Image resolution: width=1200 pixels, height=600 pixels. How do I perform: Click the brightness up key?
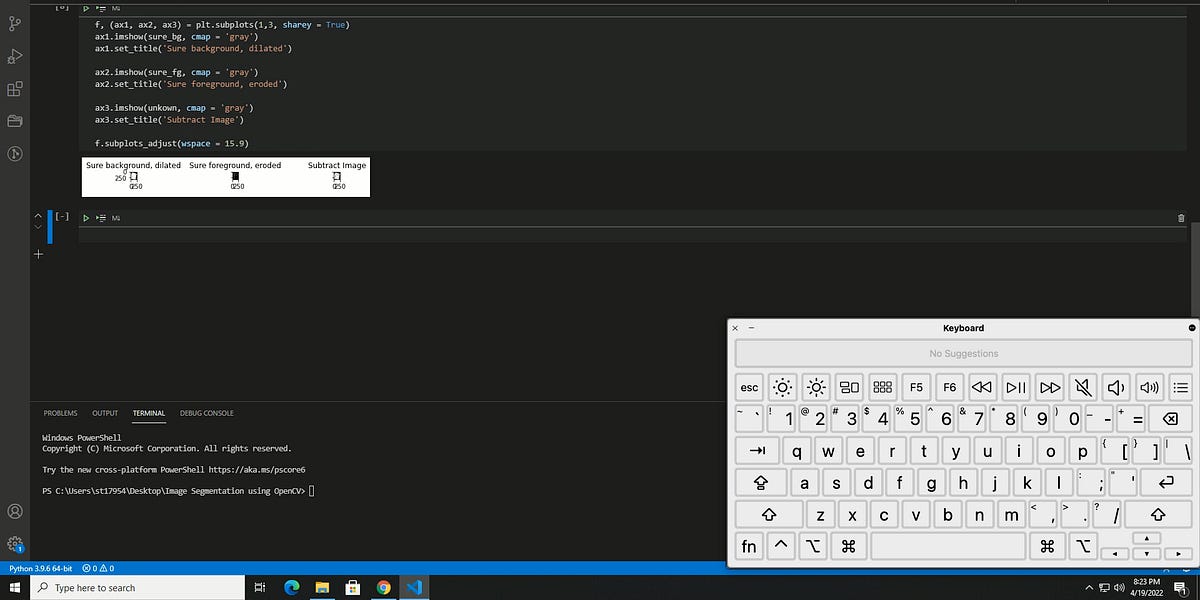click(817, 387)
